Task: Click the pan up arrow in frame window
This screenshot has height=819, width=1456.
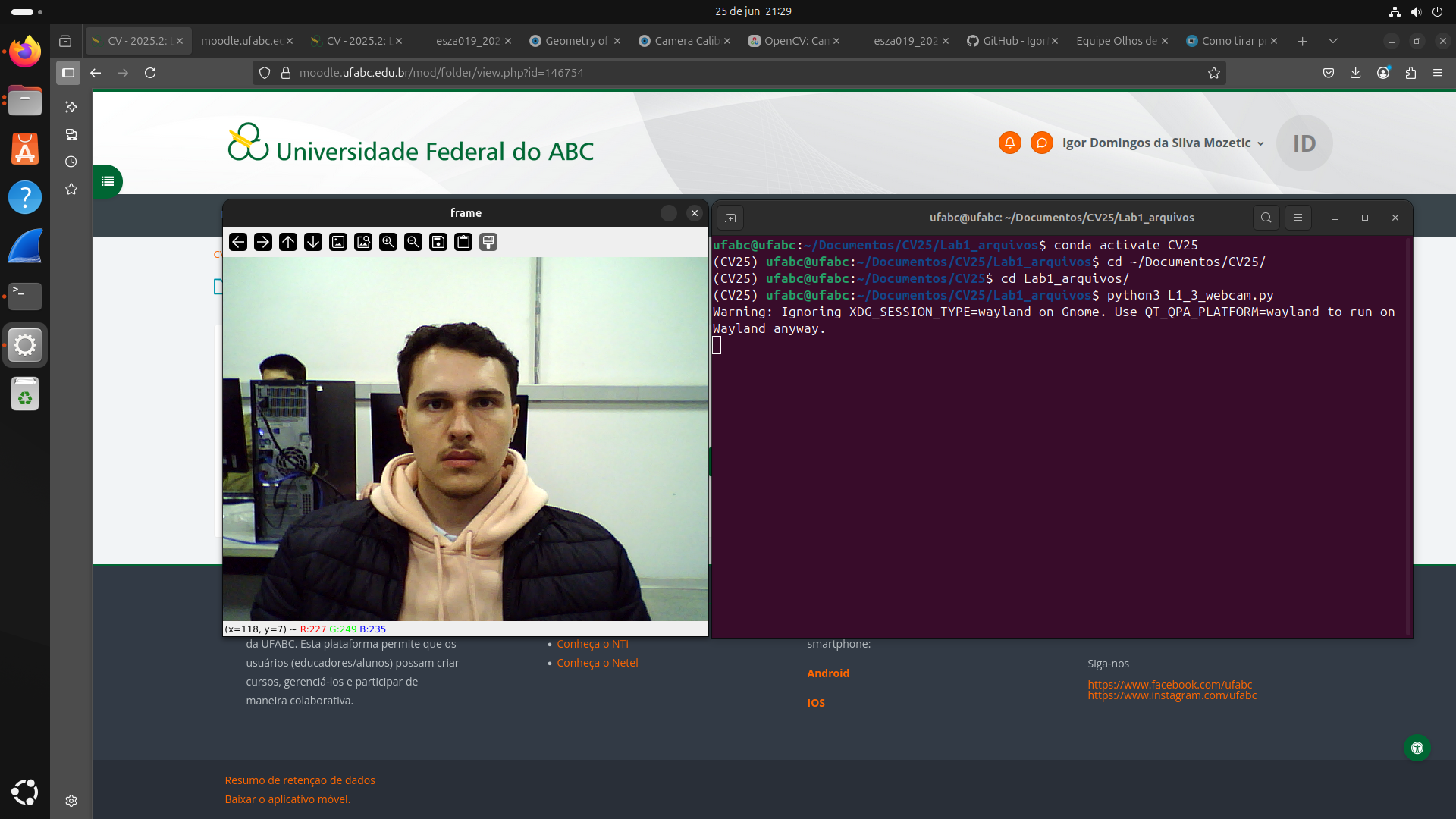Action: (x=288, y=242)
